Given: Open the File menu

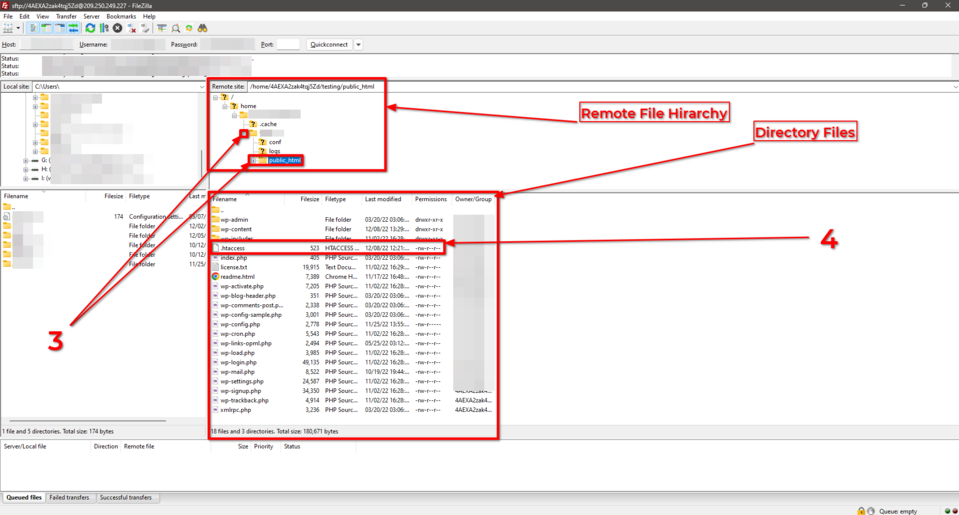Looking at the screenshot, I should click(8, 17).
